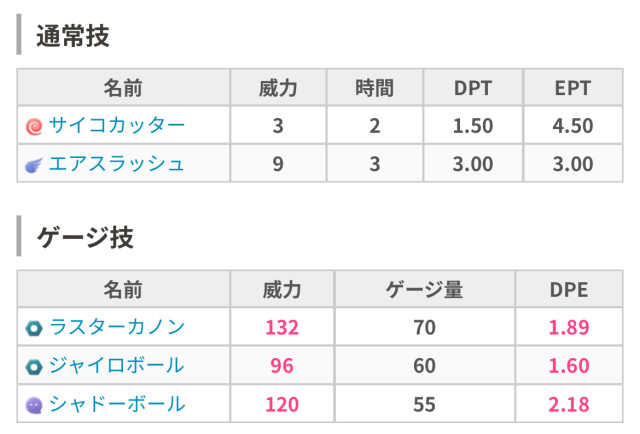Click the 時間 column header
The image size is (640, 434).
[x=375, y=88]
